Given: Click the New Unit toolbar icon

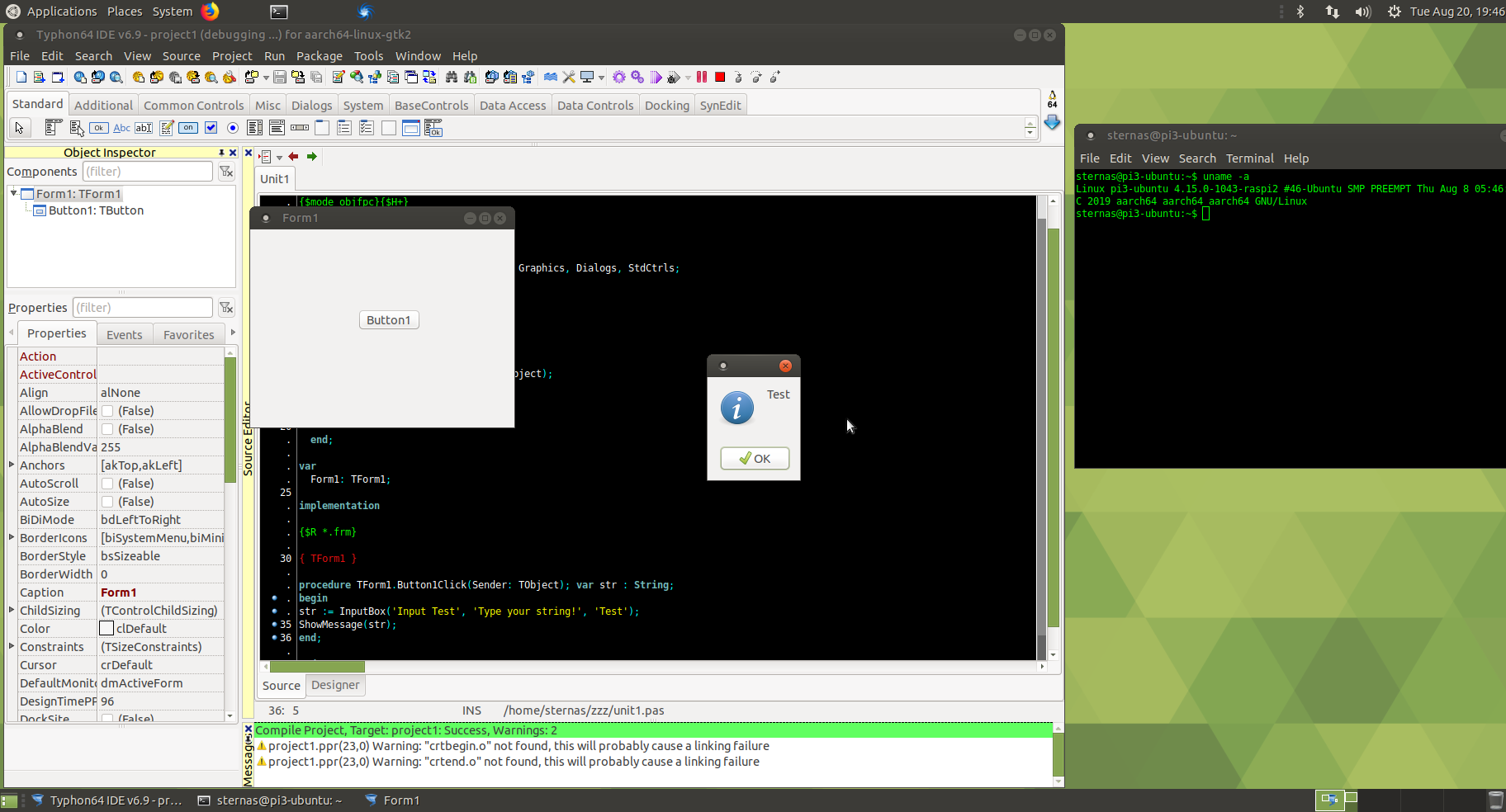Looking at the screenshot, I should [x=39, y=77].
